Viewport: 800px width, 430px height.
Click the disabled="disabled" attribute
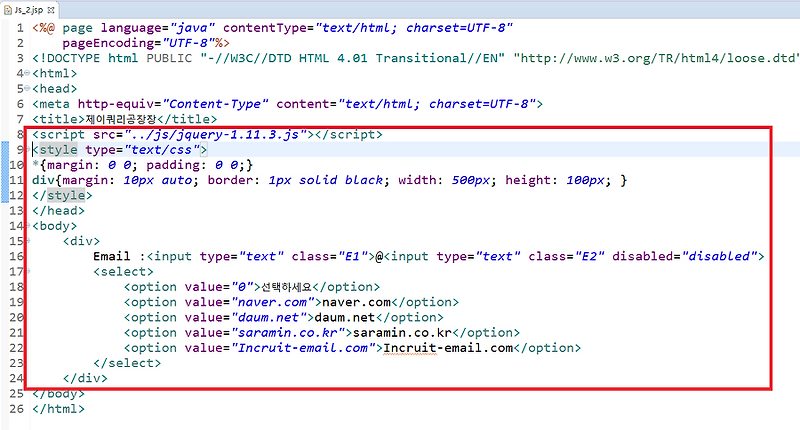[685, 257]
